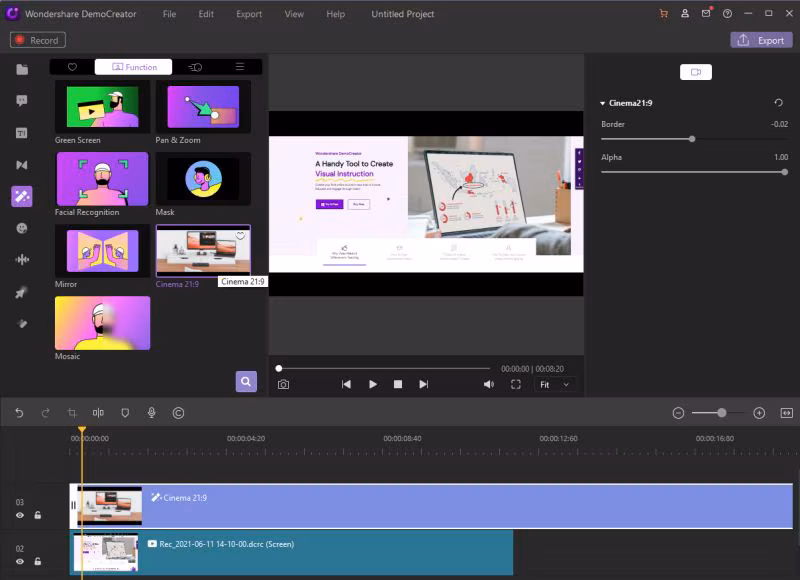Screen dimensions: 800x580
Task: Click the shopping cart icon
Action: pos(664,14)
